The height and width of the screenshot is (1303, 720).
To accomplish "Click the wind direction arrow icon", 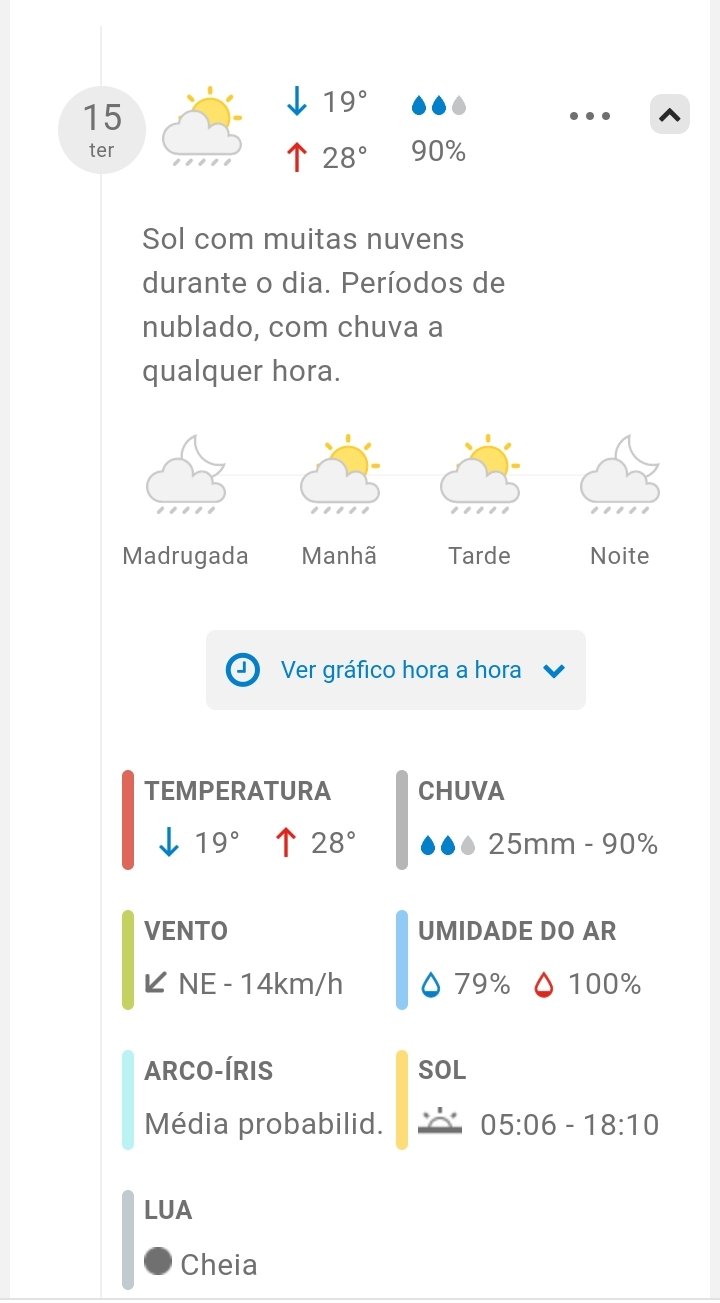I will (156, 983).
